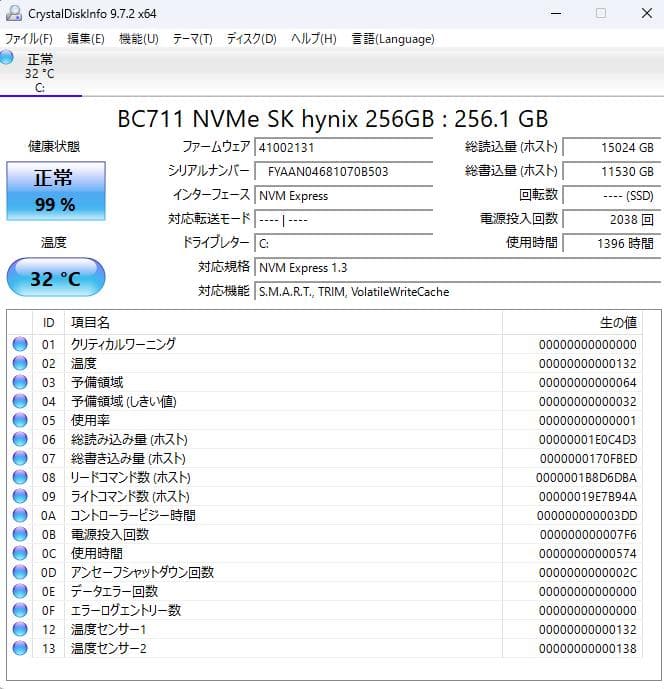Open the 編集(E) menu

coord(86,39)
